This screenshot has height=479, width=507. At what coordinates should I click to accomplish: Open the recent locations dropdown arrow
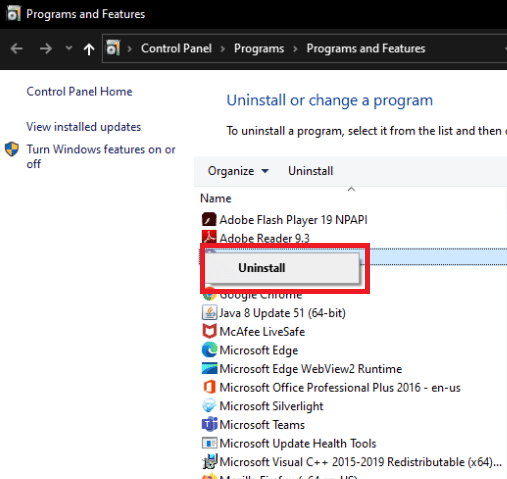(69, 48)
